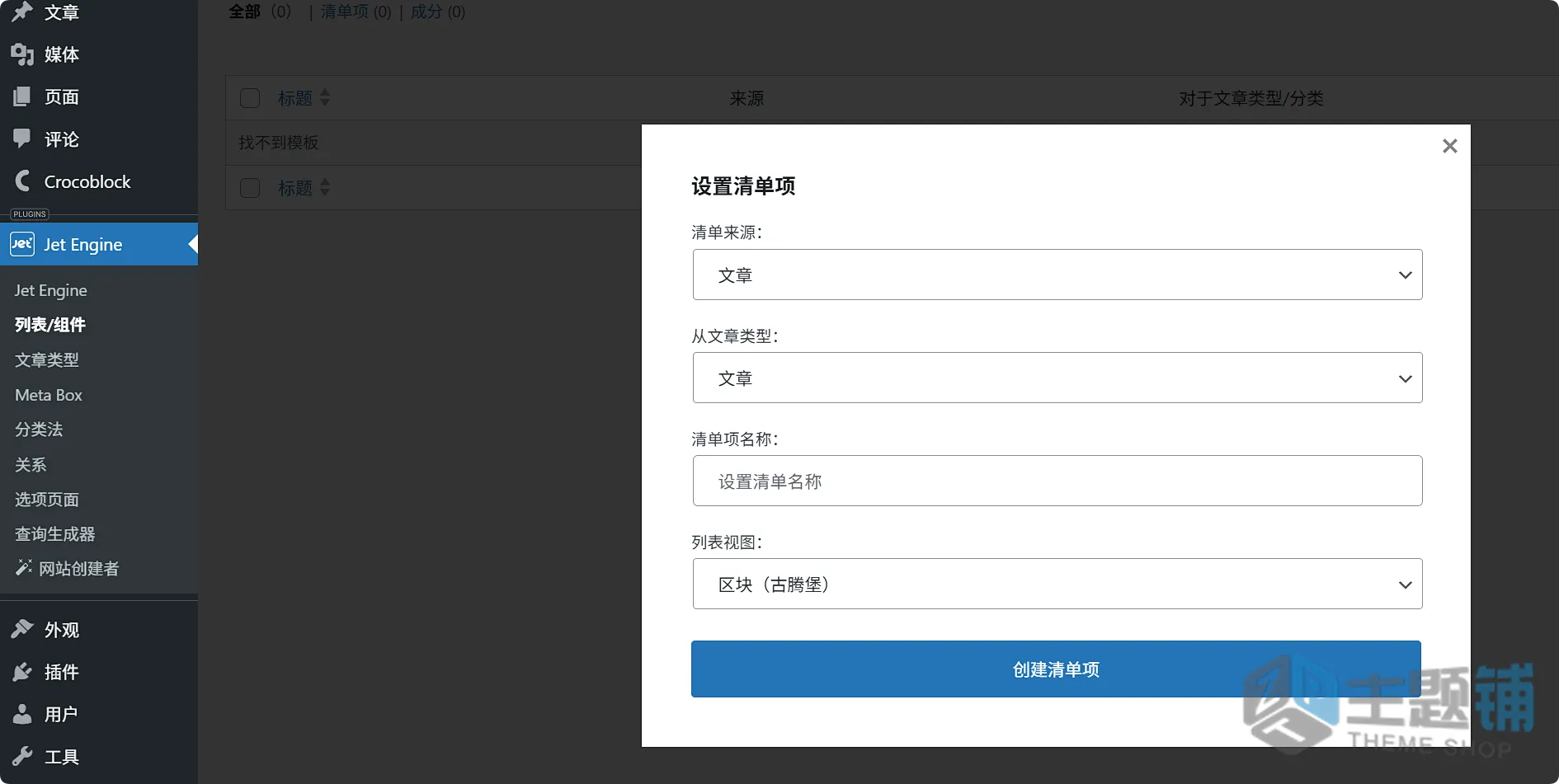Open the 选项页面 submenu item
The image size is (1559, 784).
[47, 499]
